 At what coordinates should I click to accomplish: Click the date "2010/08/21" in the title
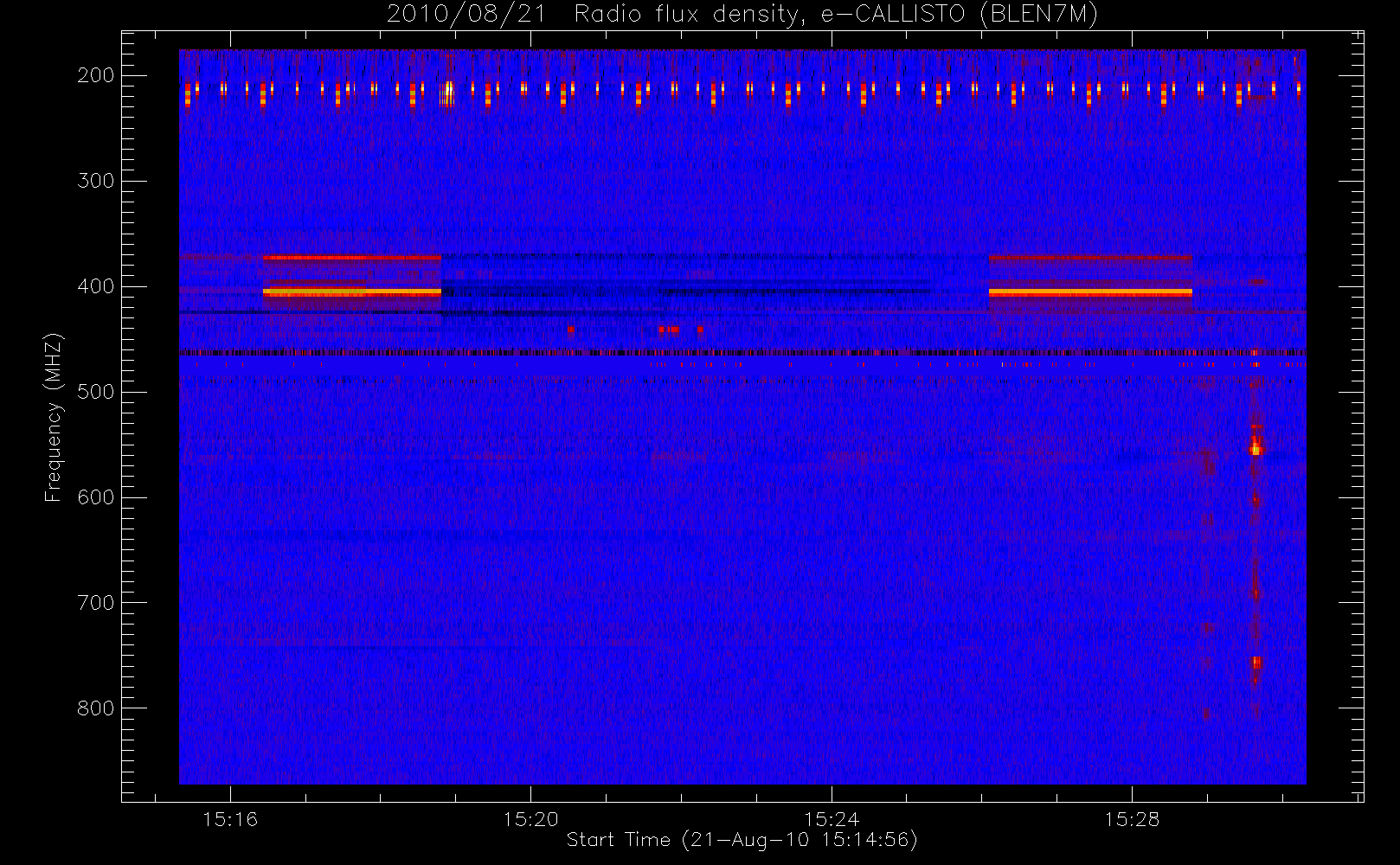tap(466, 15)
